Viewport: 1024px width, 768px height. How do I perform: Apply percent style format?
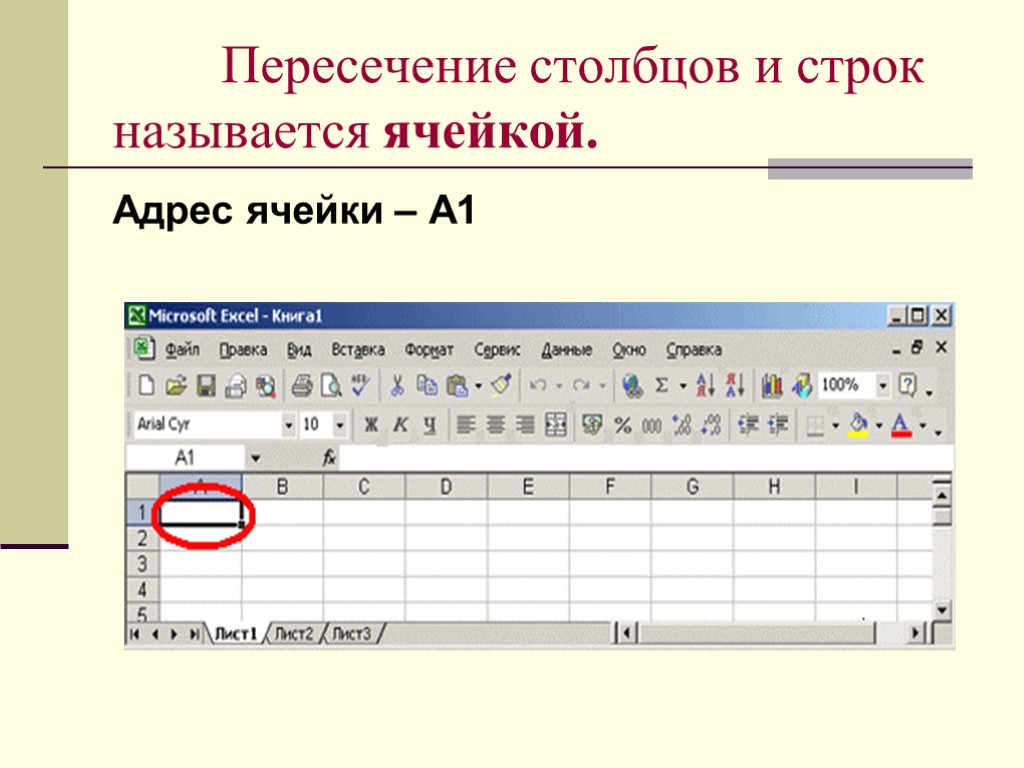[x=623, y=425]
